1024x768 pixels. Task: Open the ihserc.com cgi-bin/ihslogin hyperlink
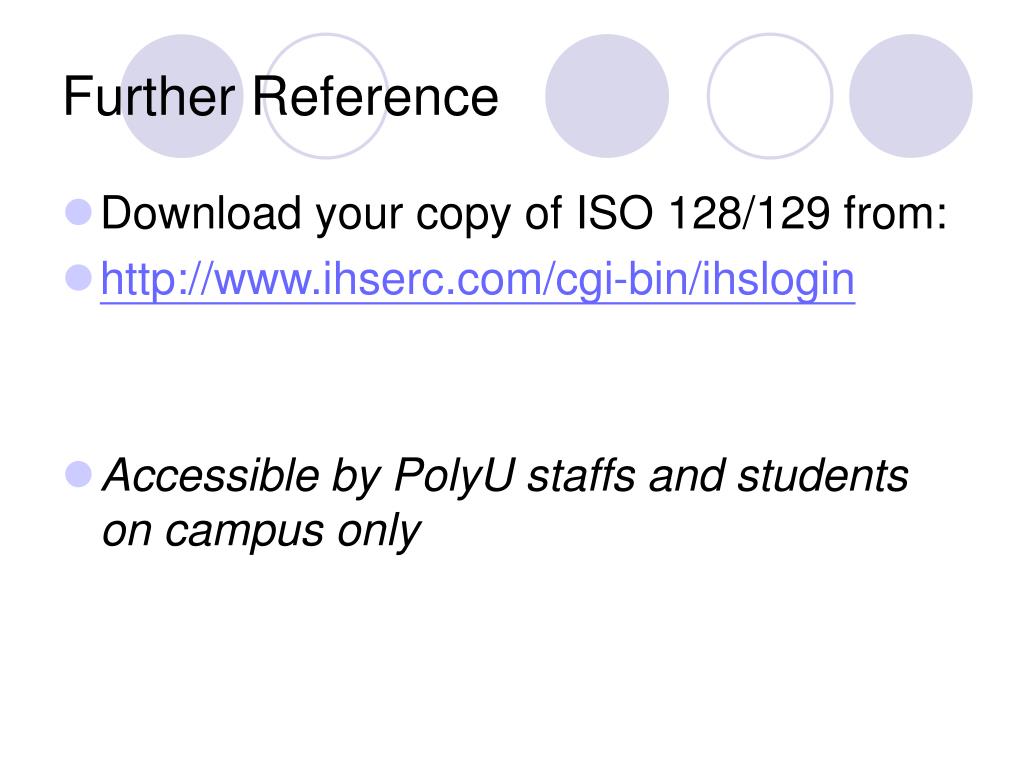click(477, 281)
